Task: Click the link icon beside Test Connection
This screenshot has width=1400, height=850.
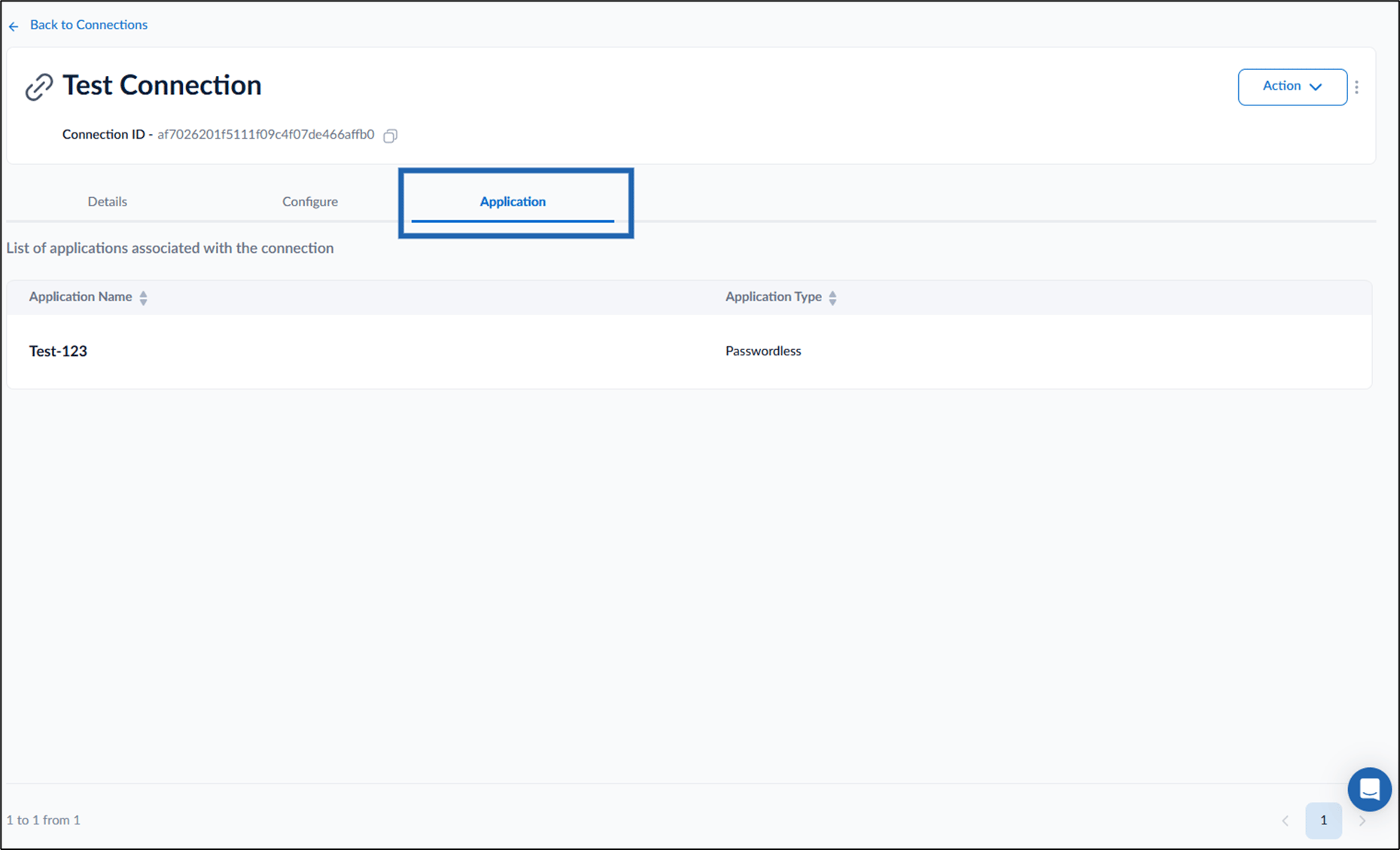Action: (39, 87)
